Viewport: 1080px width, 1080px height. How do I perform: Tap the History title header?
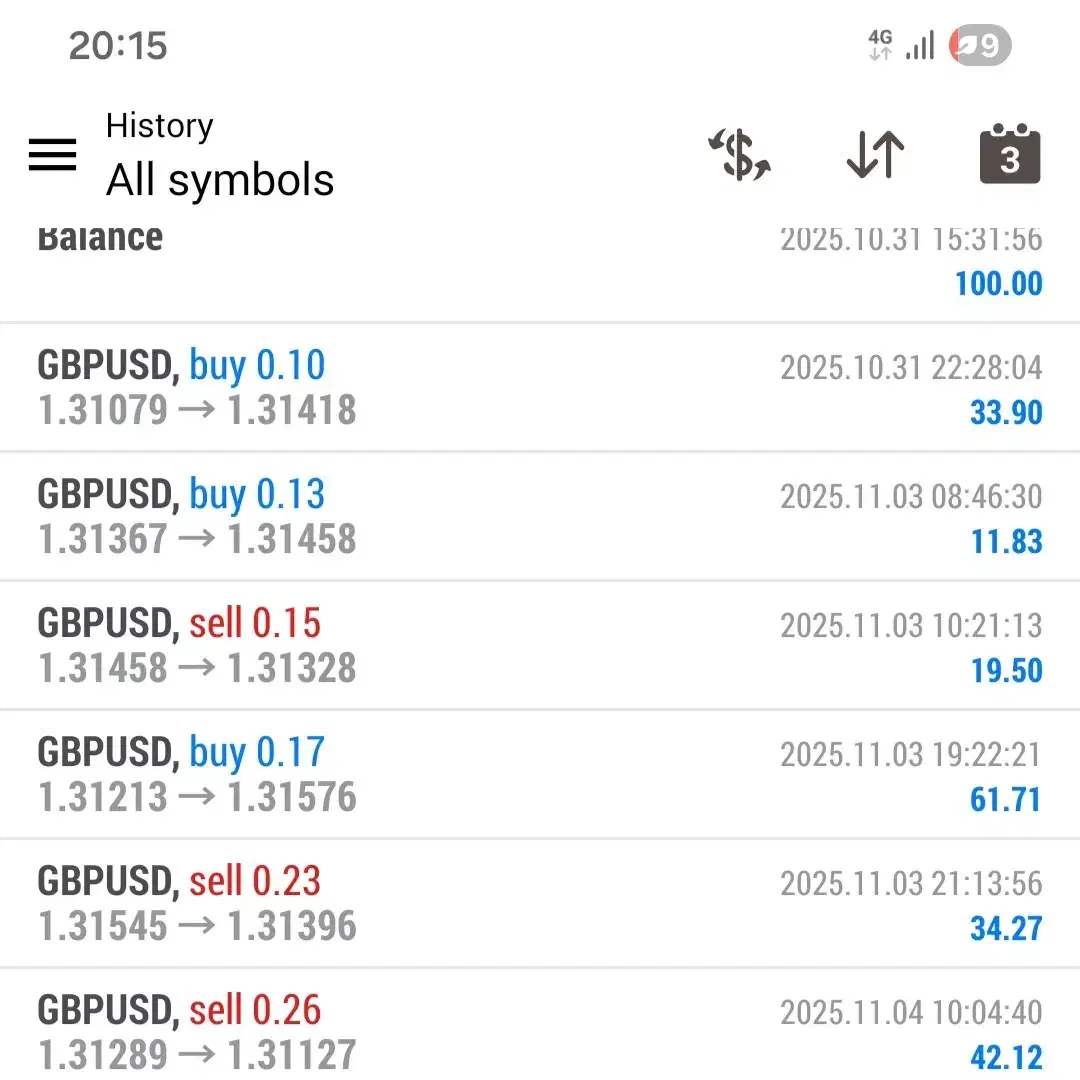[160, 125]
